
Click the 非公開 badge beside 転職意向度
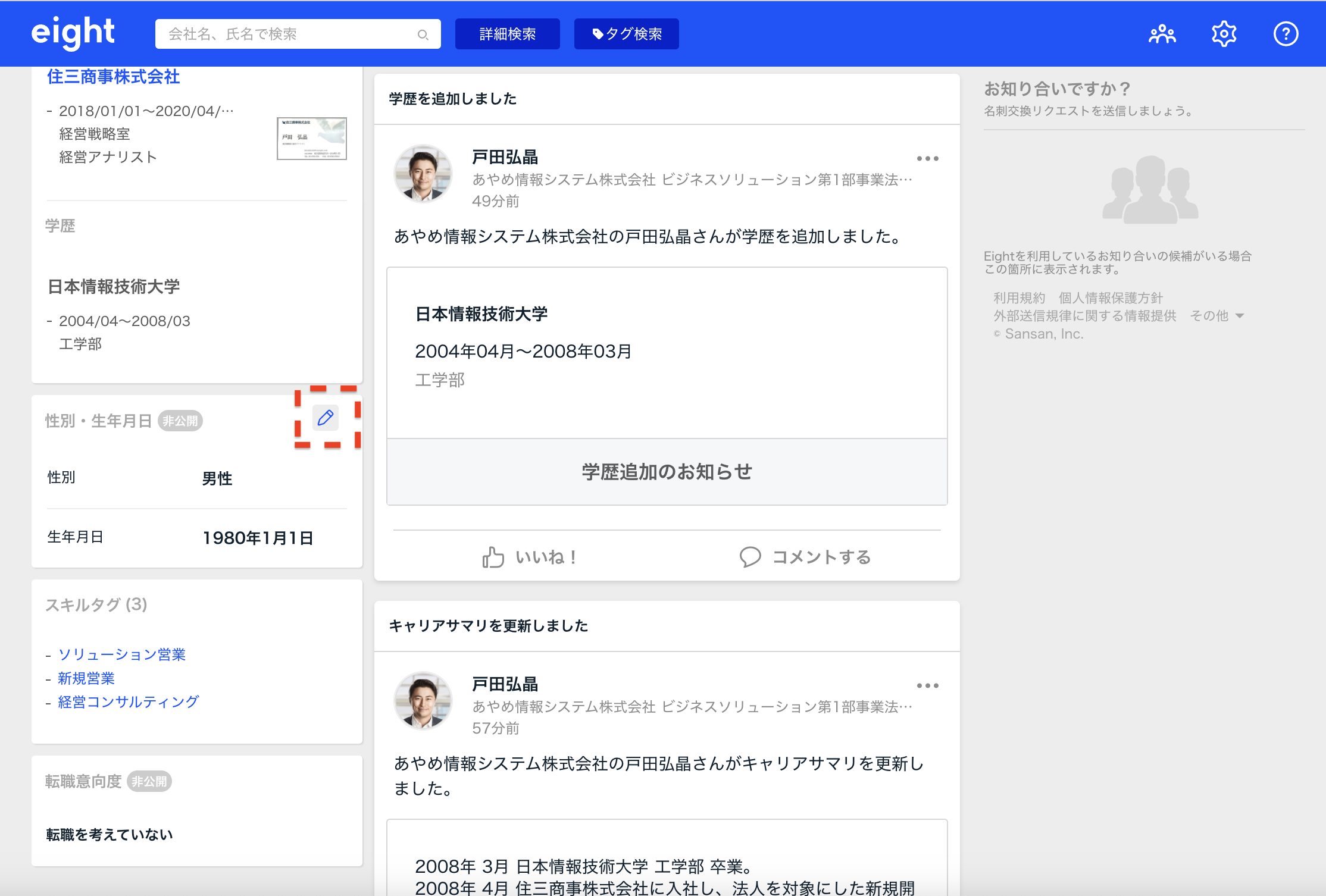point(149,781)
